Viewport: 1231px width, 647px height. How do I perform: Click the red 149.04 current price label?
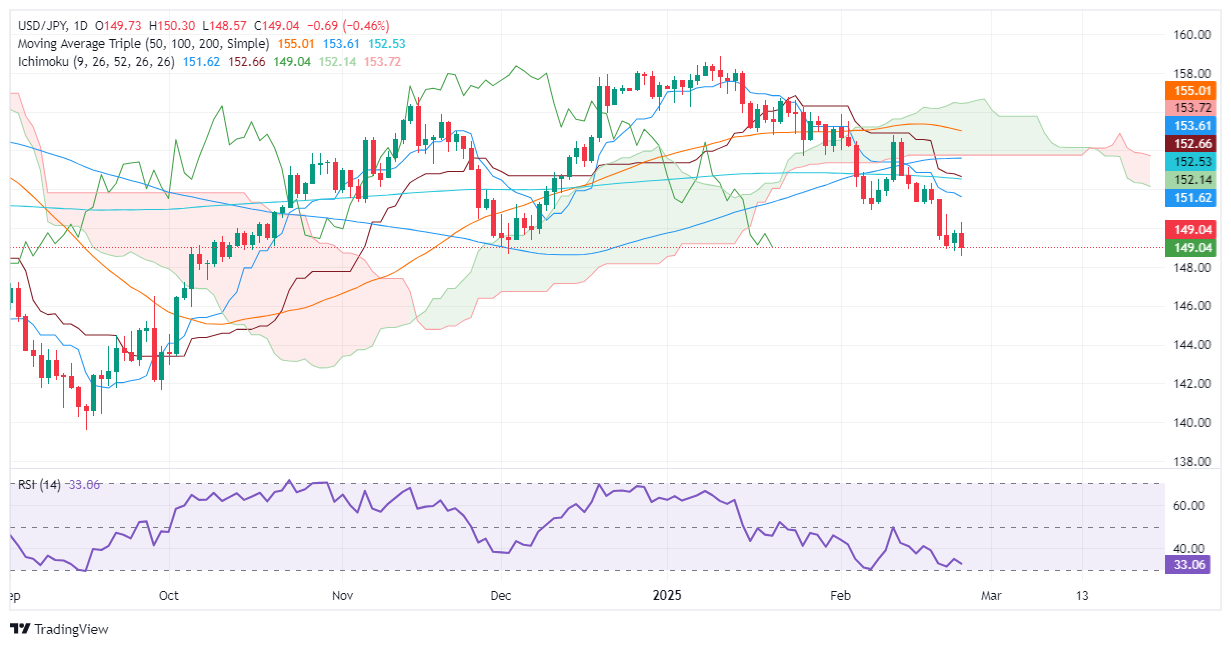tap(1188, 229)
